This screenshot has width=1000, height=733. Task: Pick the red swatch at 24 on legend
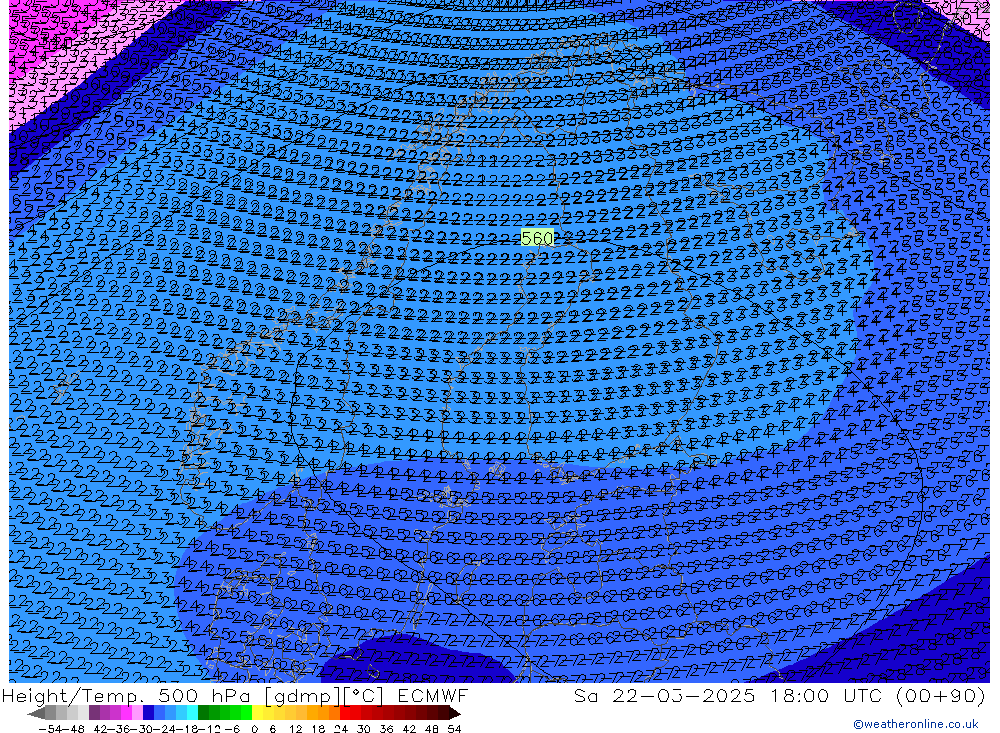point(345,713)
